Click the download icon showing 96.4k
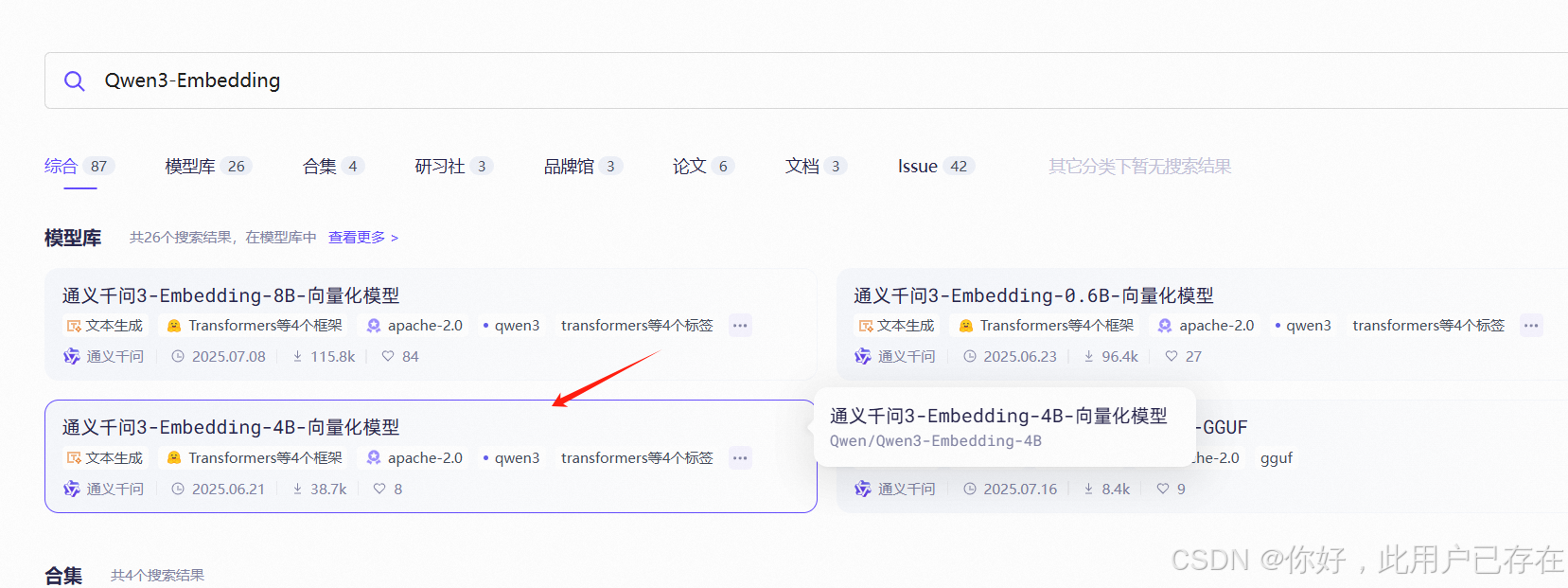 [1089, 357]
